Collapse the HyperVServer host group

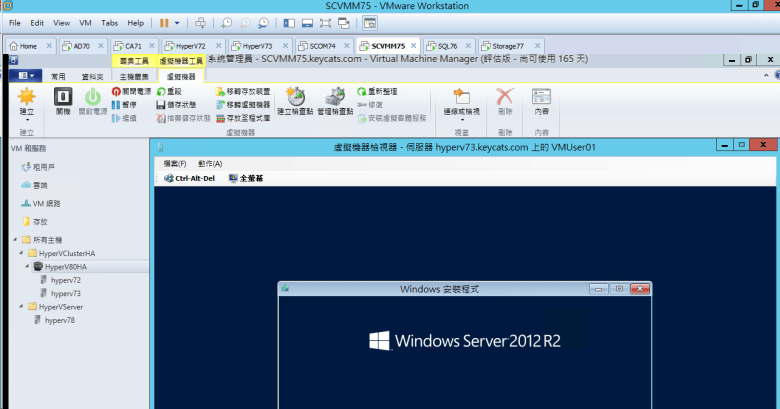click(23, 307)
